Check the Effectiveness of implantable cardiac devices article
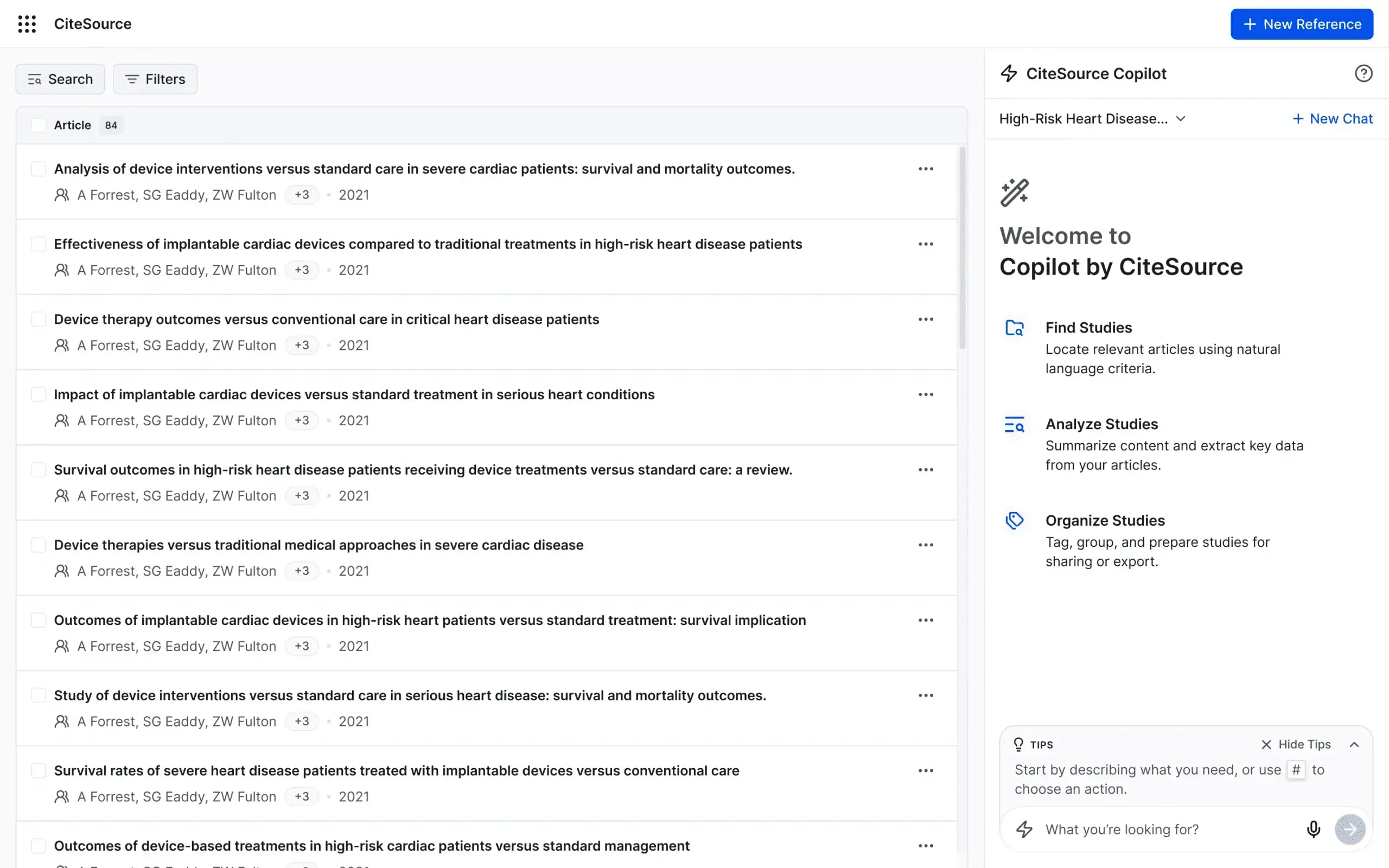Image resolution: width=1389 pixels, height=868 pixels. 39,244
